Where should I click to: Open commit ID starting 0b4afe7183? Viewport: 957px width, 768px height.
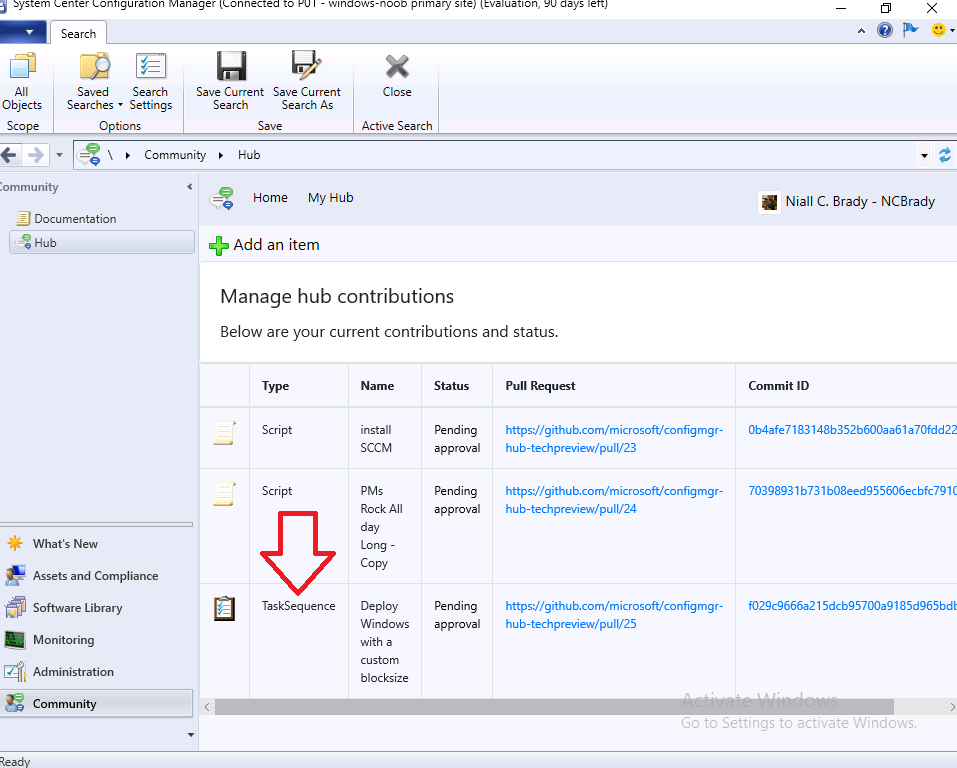click(x=852, y=430)
